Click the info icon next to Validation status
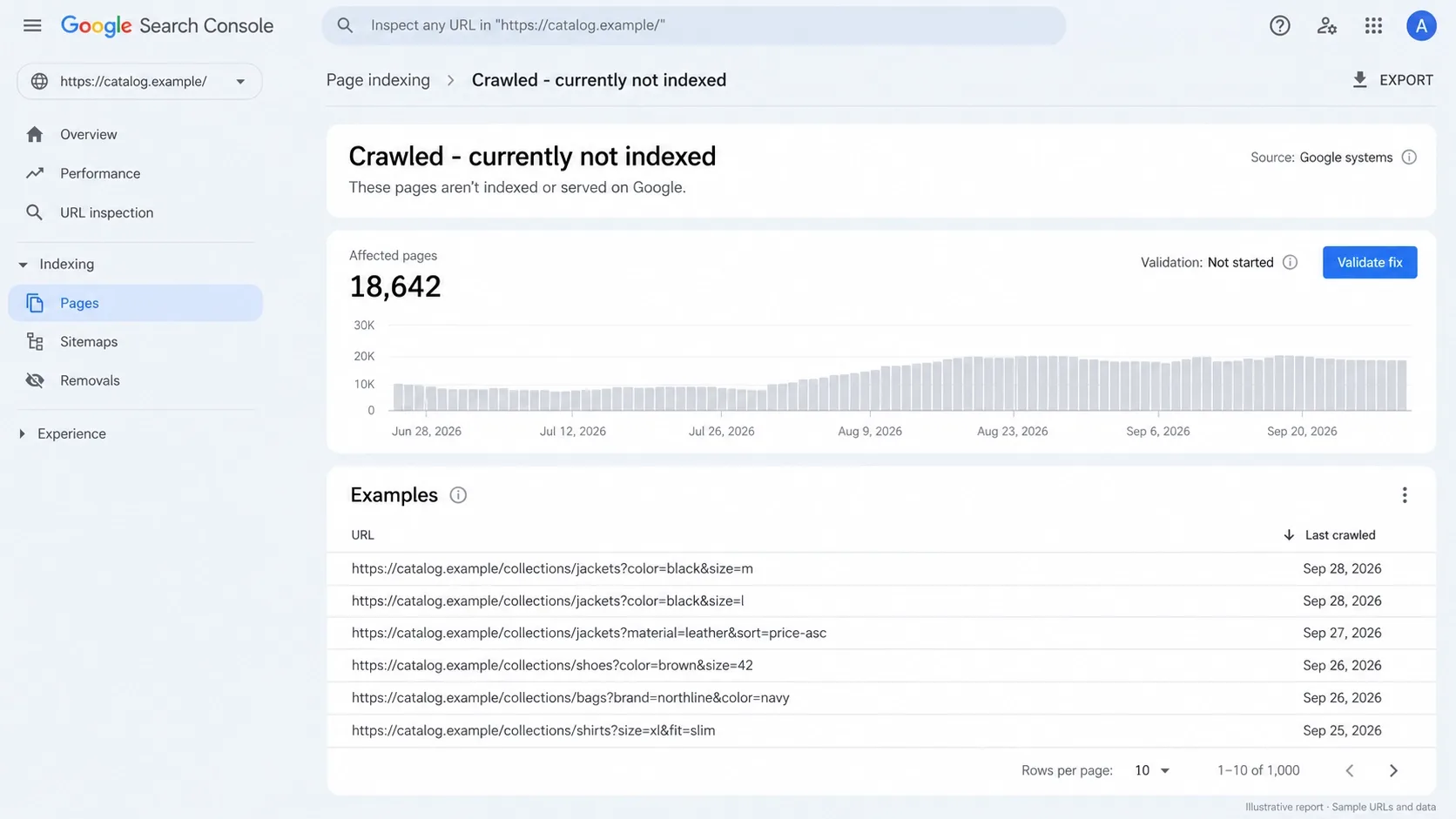1456x819 pixels. pos(1290,262)
